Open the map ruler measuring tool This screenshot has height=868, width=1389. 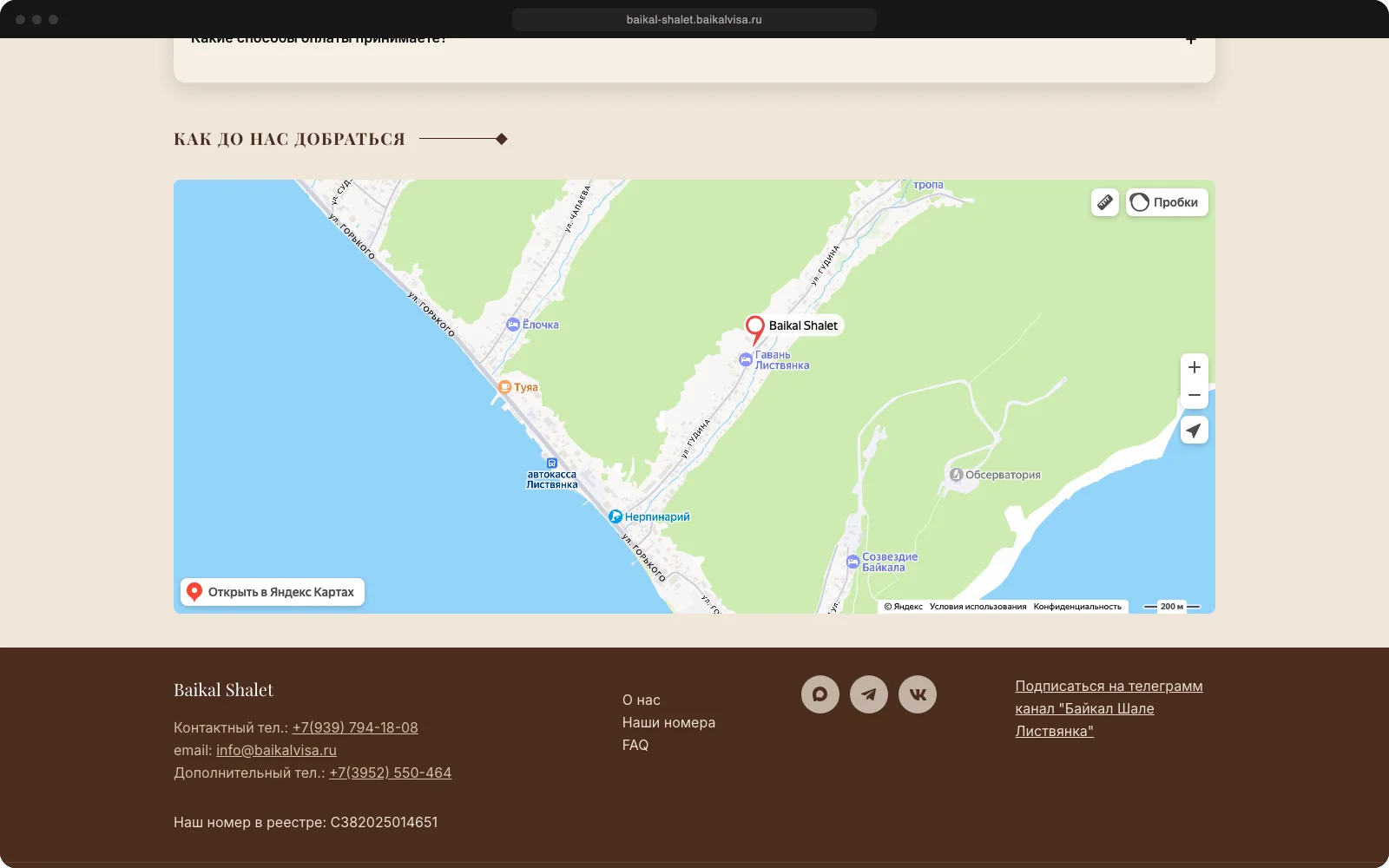point(1104,202)
